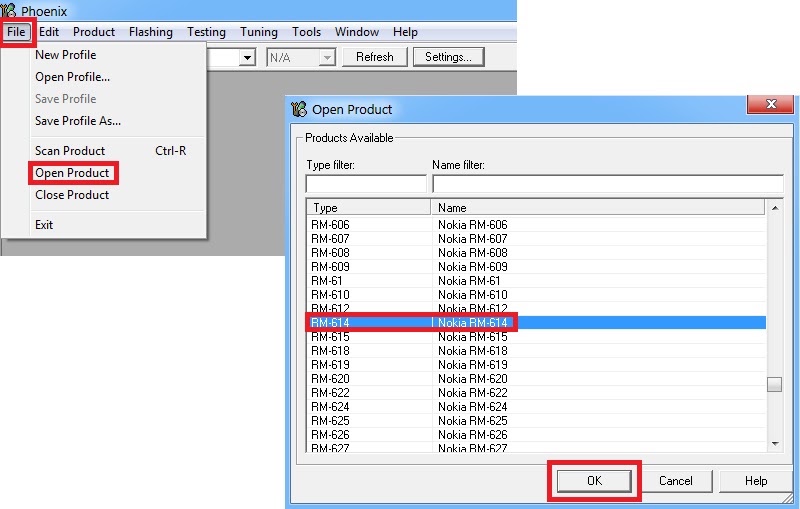Select the RM-609 row
Image resolution: width=800 pixels, height=509 pixels.
(x=536, y=267)
